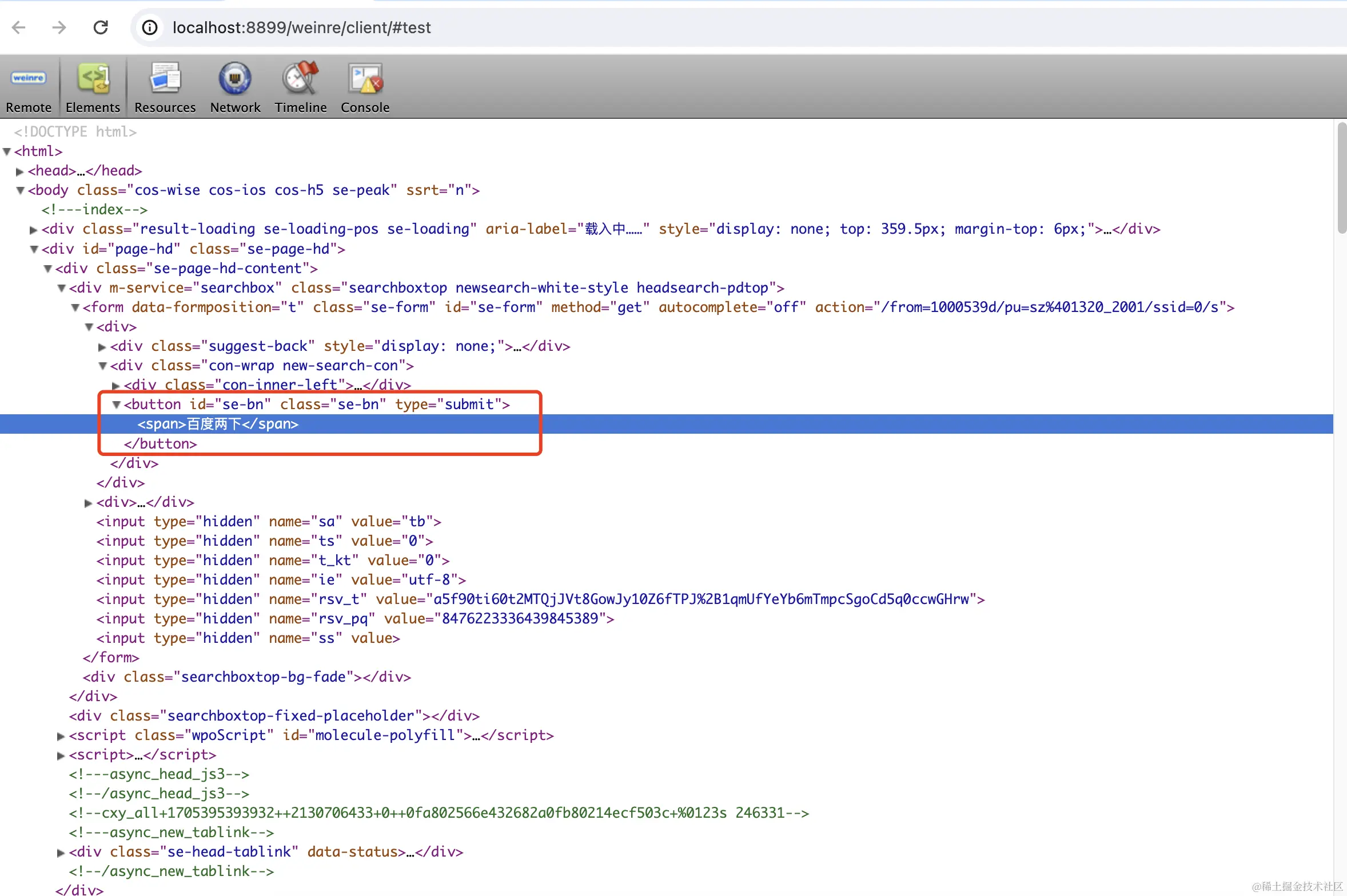Select the rsv_pq hidden input line
The width and height of the screenshot is (1347, 896).
click(354, 619)
